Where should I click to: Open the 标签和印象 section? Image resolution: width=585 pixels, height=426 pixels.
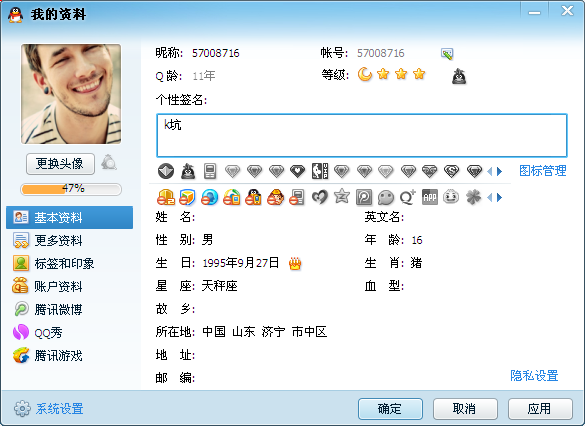coord(69,264)
